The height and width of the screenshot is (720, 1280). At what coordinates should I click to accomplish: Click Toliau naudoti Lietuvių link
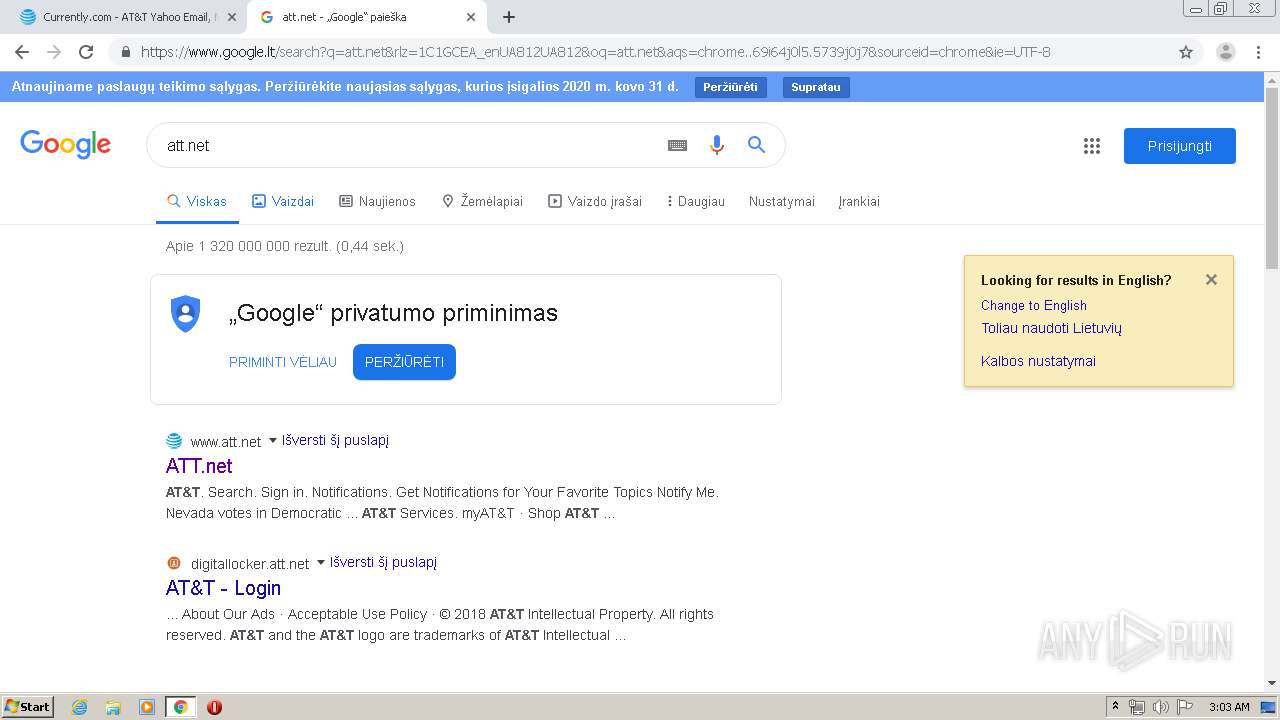[1051, 328]
